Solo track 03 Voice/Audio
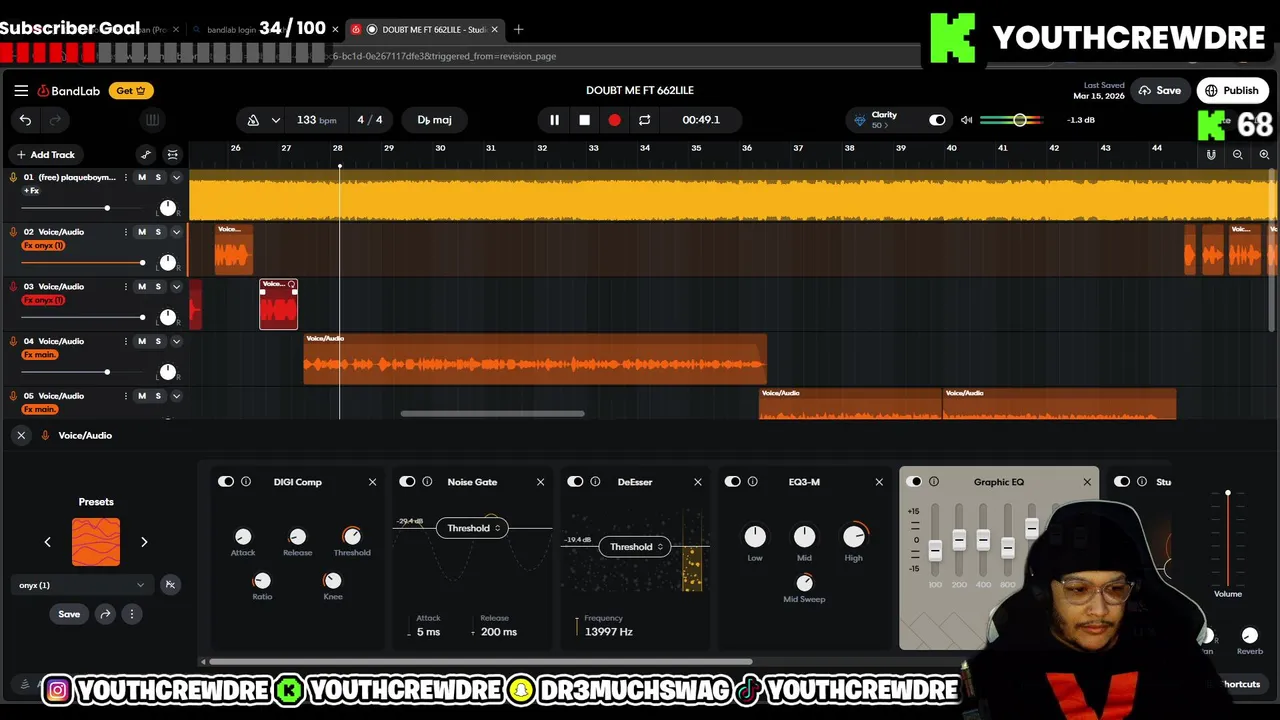 pos(157,287)
